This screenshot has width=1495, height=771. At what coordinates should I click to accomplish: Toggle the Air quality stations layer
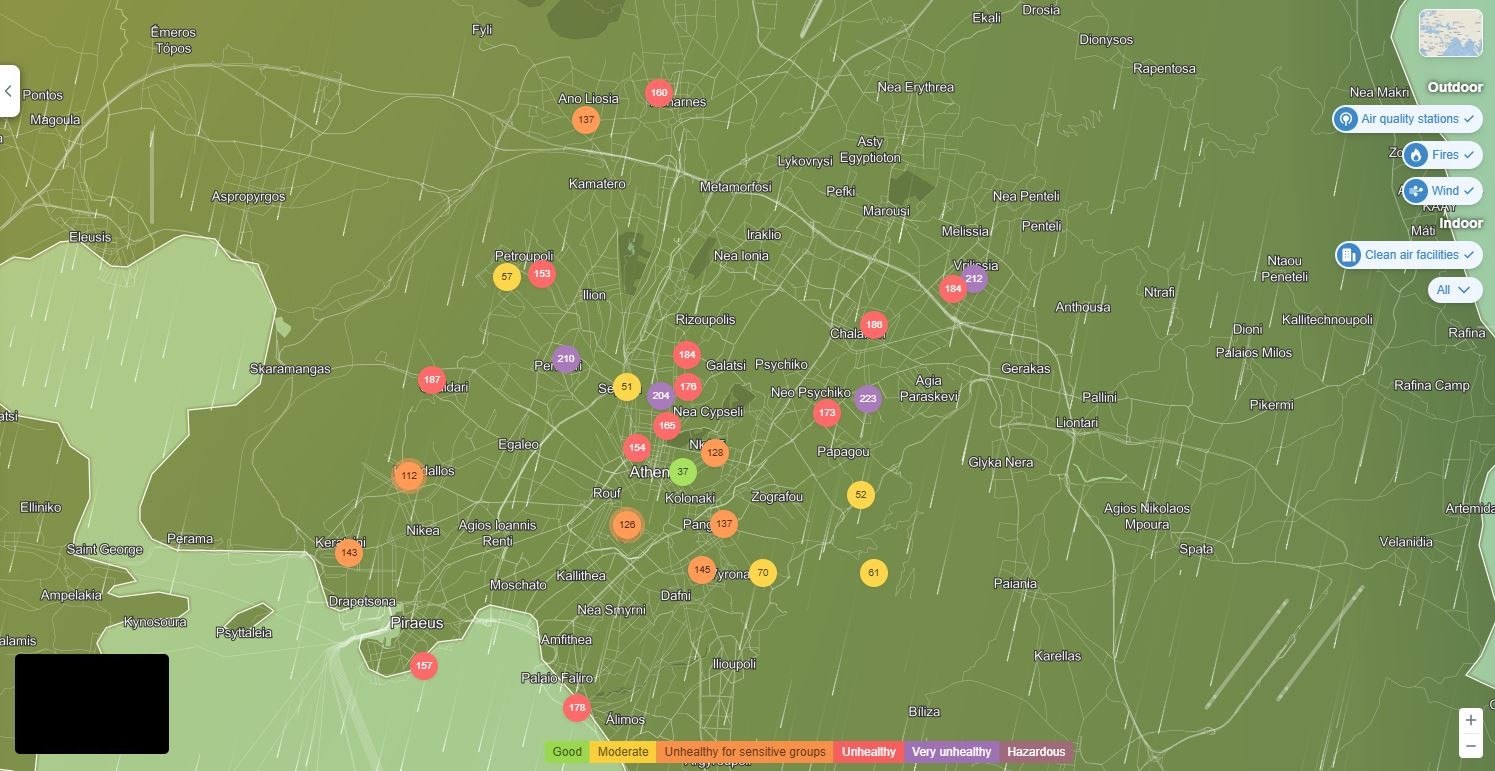1407,119
